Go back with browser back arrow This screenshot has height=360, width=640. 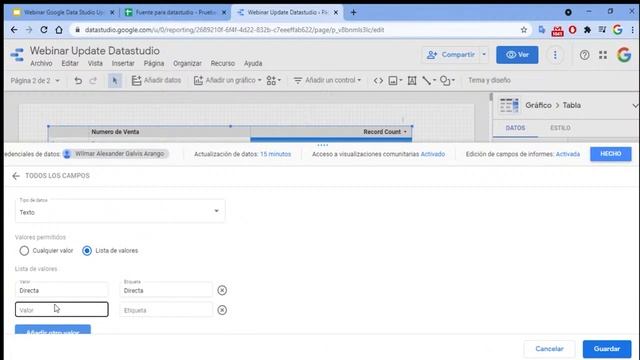[x=14, y=30]
